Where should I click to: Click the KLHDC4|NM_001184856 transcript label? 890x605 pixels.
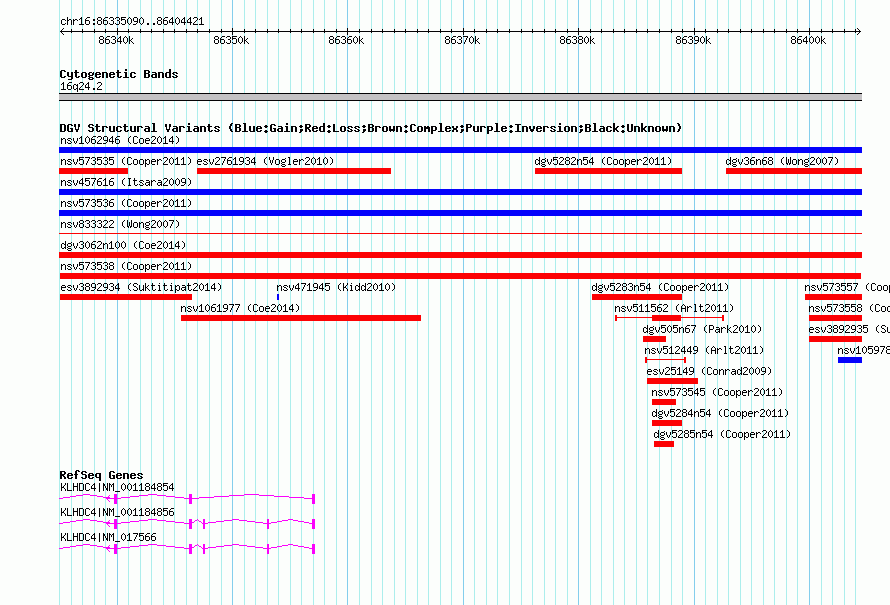117,512
